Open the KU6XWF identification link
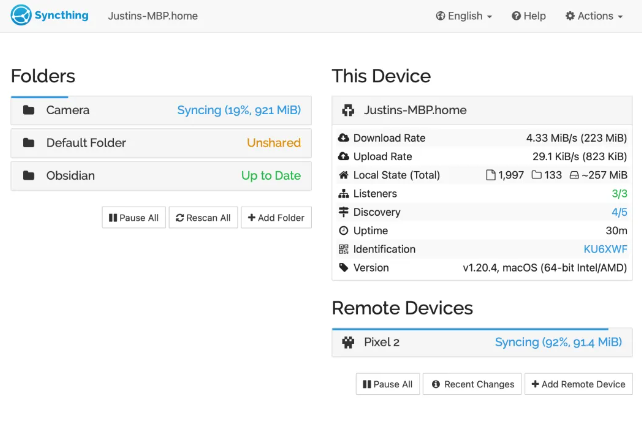Screen dimensions: 642x443 pyautogui.click(x=605, y=249)
